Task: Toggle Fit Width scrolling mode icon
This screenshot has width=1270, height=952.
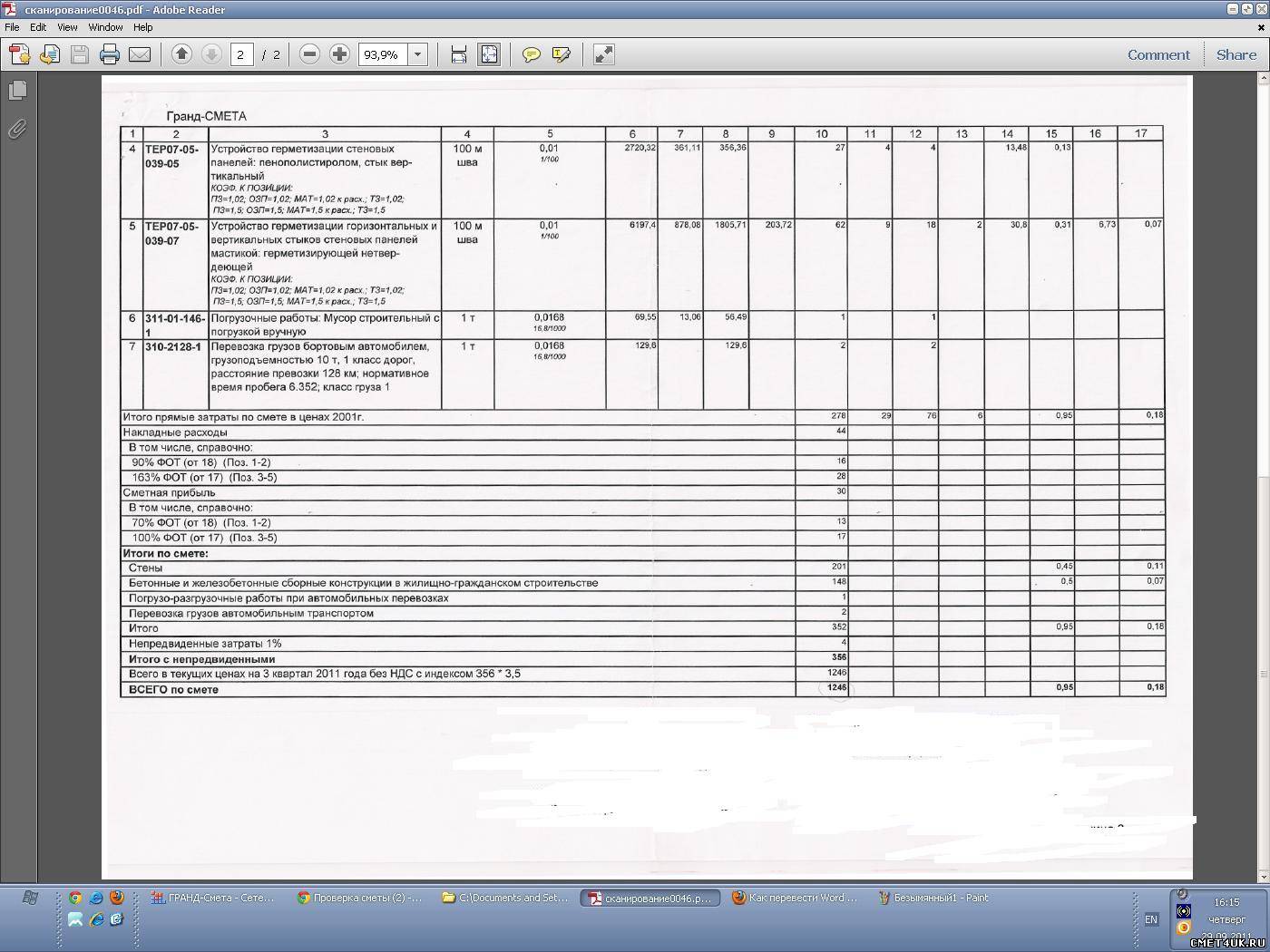Action: pyautogui.click(x=459, y=54)
